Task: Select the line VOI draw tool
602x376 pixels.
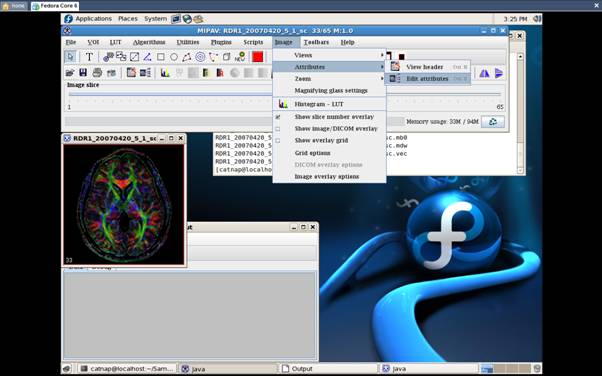Action: click(134, 57)
